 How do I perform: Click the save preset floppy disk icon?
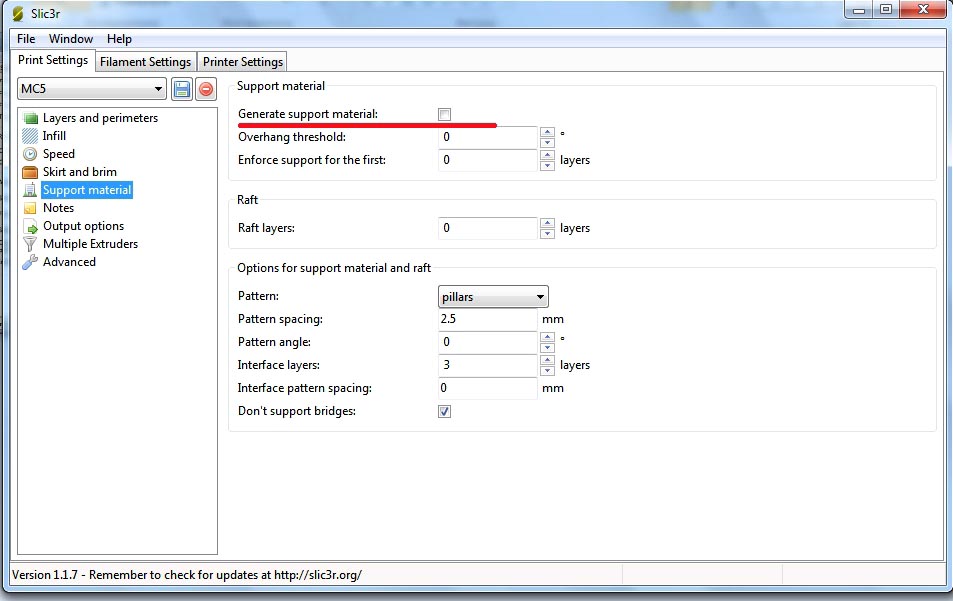(182, 89)
